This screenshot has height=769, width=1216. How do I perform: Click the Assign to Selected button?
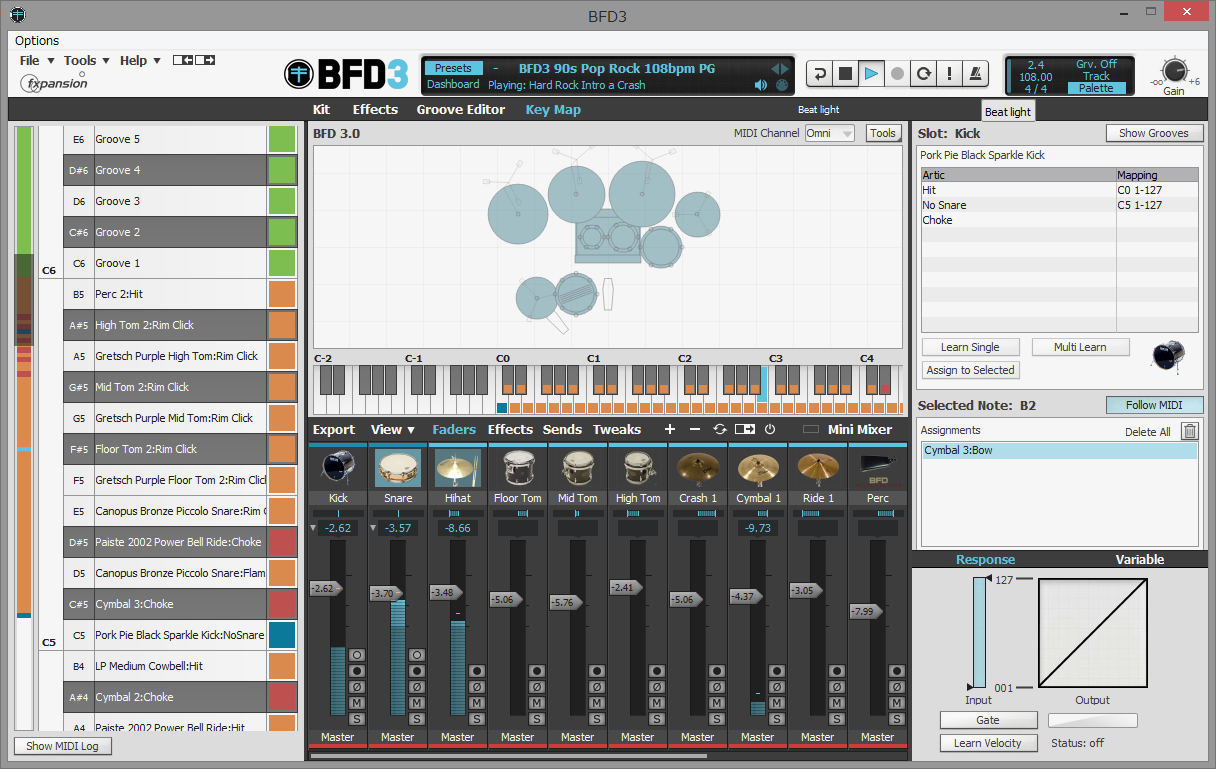(970, 370)
